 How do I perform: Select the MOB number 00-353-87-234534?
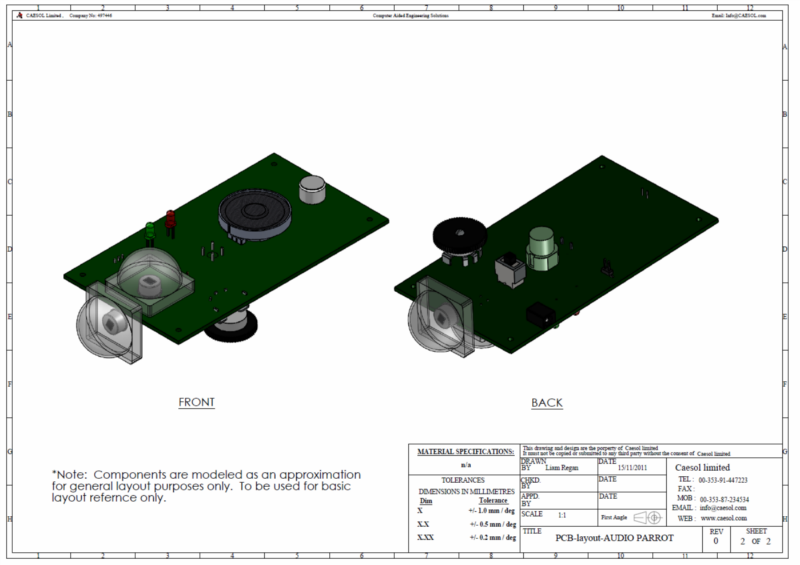(x=724, y=500)
